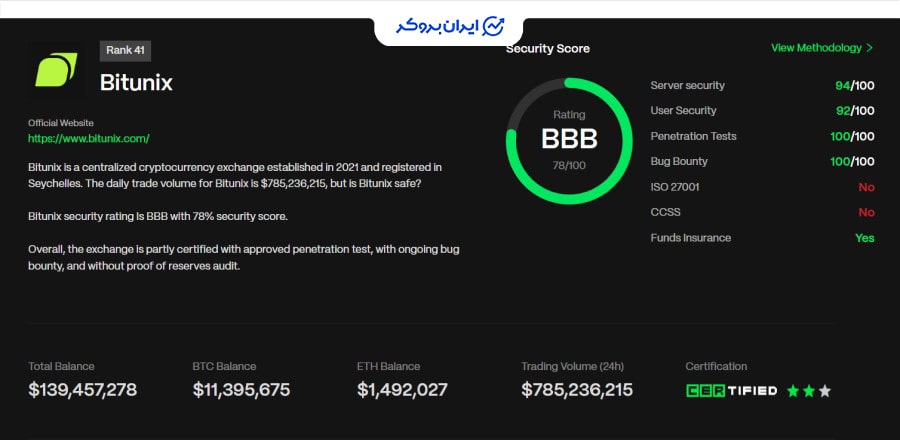Click the BBB rating progress ring
900x440 pixels.
[x=569, y=141]
